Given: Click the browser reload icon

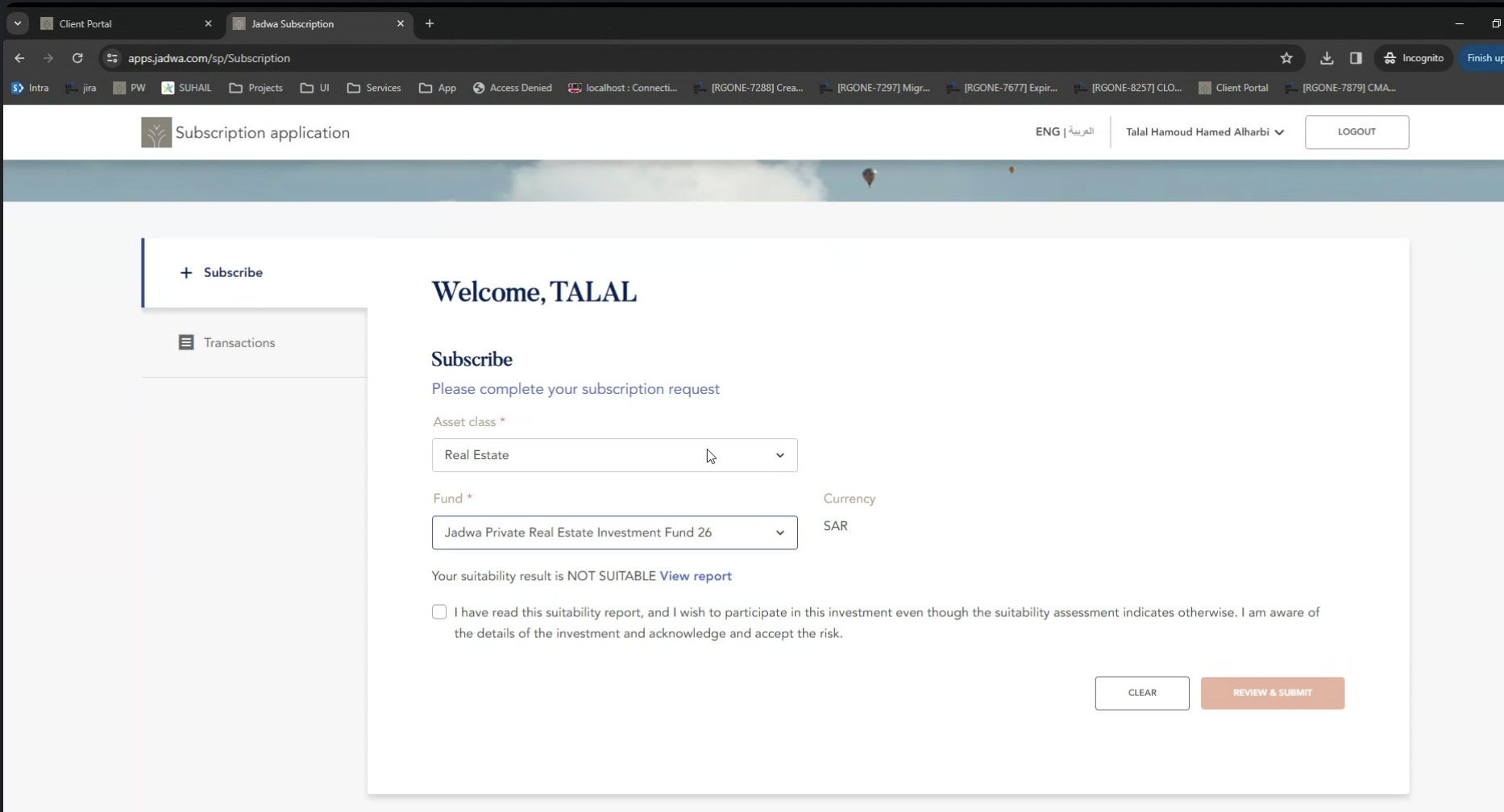Looking at the screenshot, I should (77, 58).
